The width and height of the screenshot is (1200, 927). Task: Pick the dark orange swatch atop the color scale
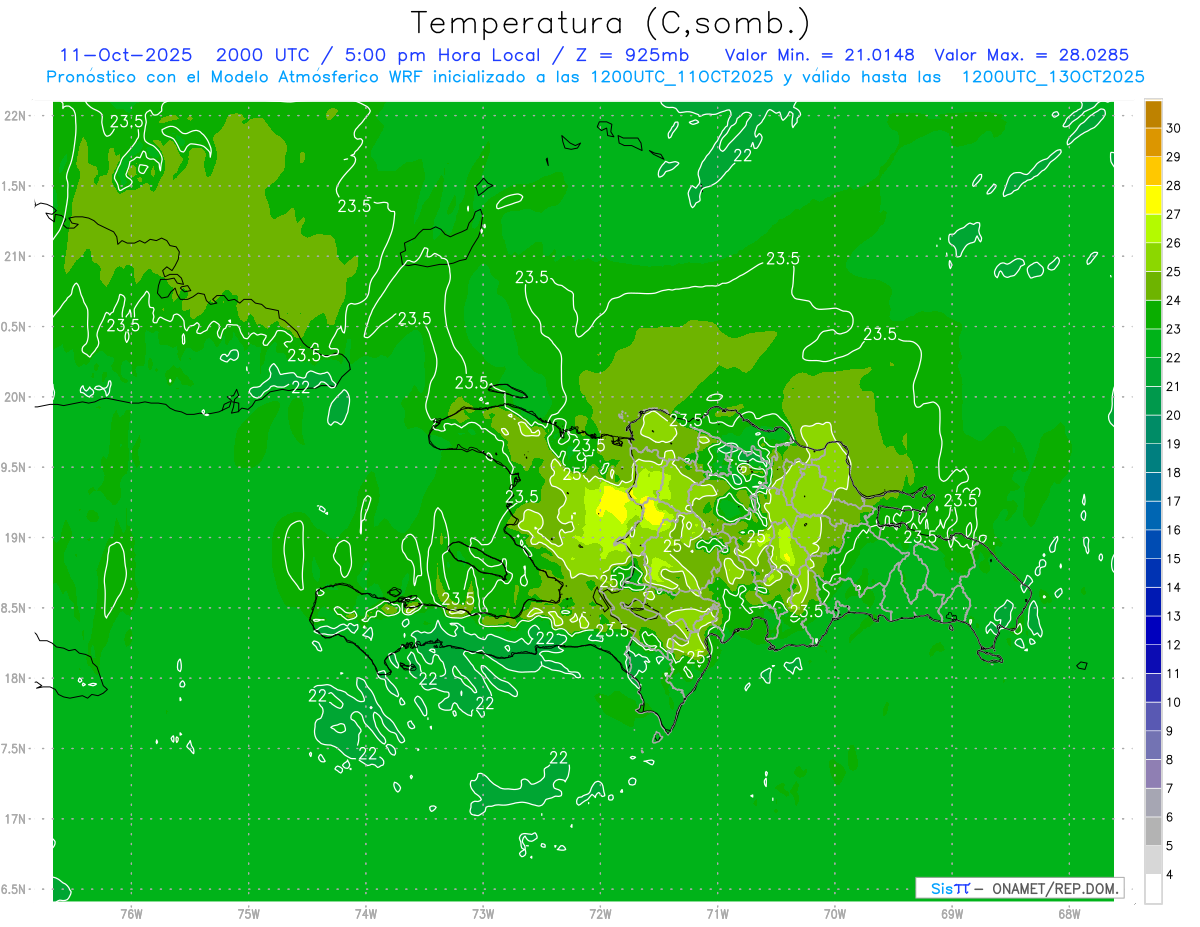(1153, 114)
